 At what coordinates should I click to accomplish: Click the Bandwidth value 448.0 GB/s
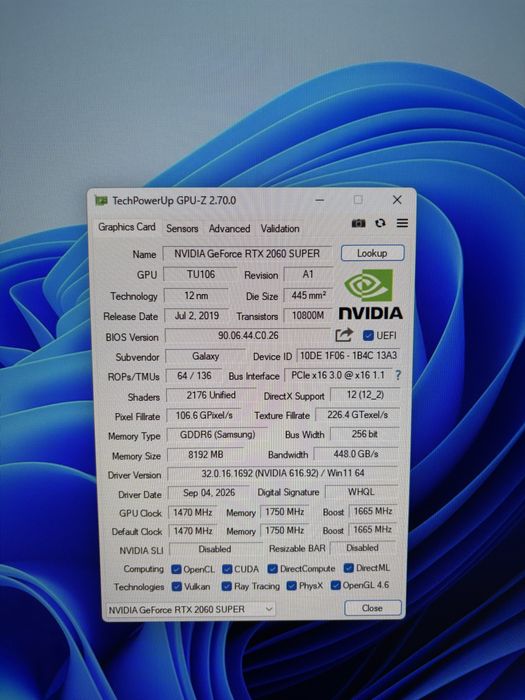coord(356,454)
